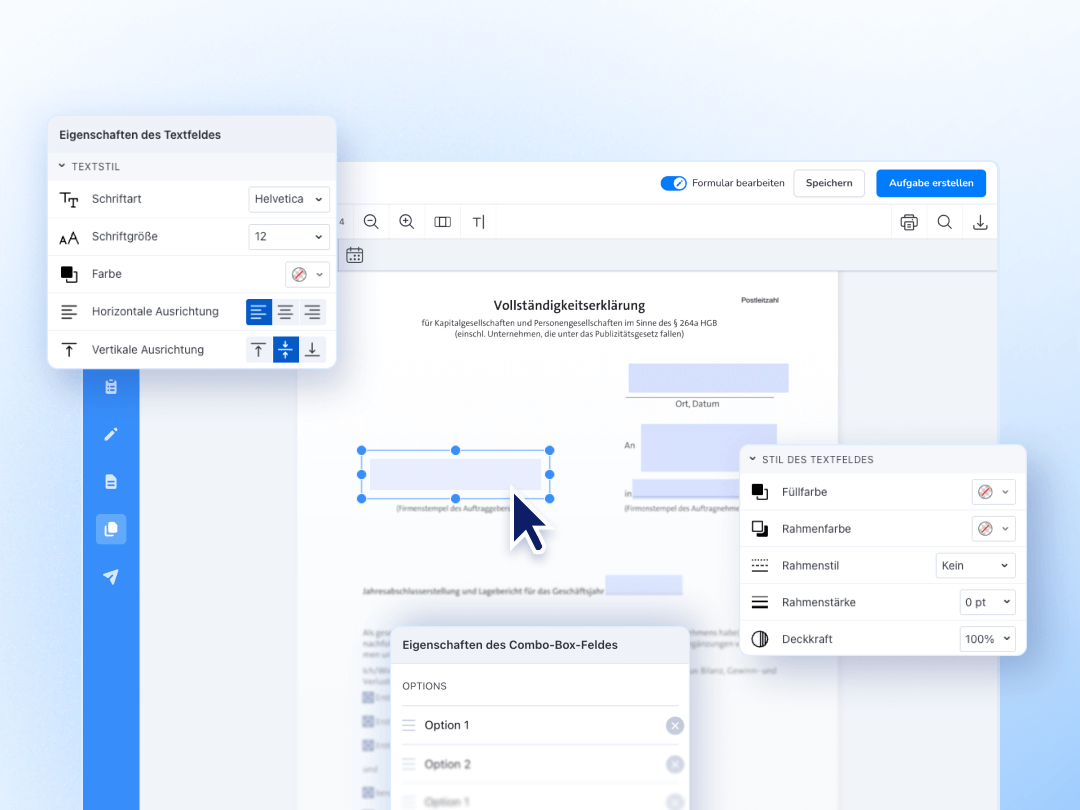
Task: Click the print icon in toolbar
Action: coord(908,222)
